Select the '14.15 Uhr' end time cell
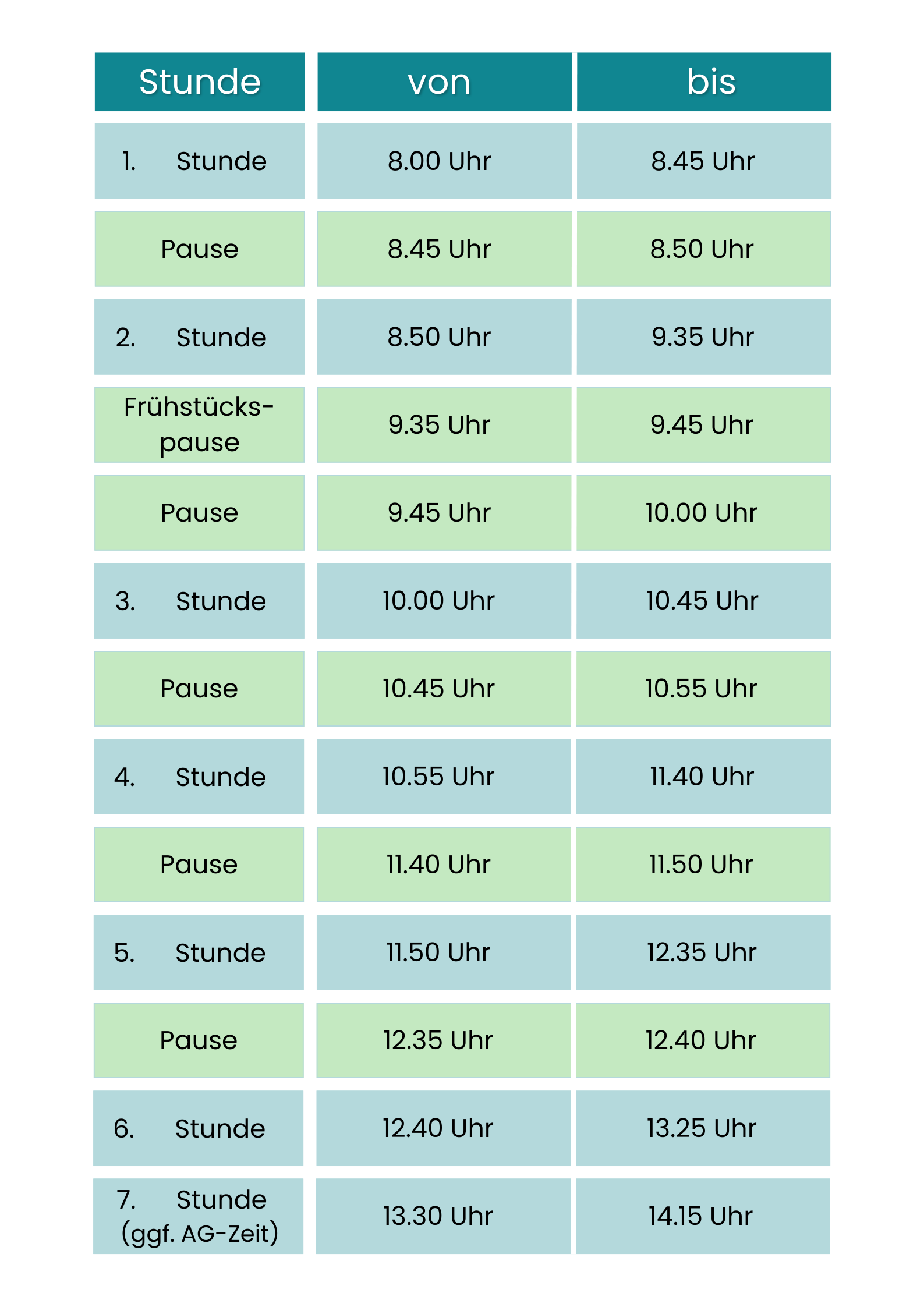Screen dimensions: 924x1307 point(703,1216)
